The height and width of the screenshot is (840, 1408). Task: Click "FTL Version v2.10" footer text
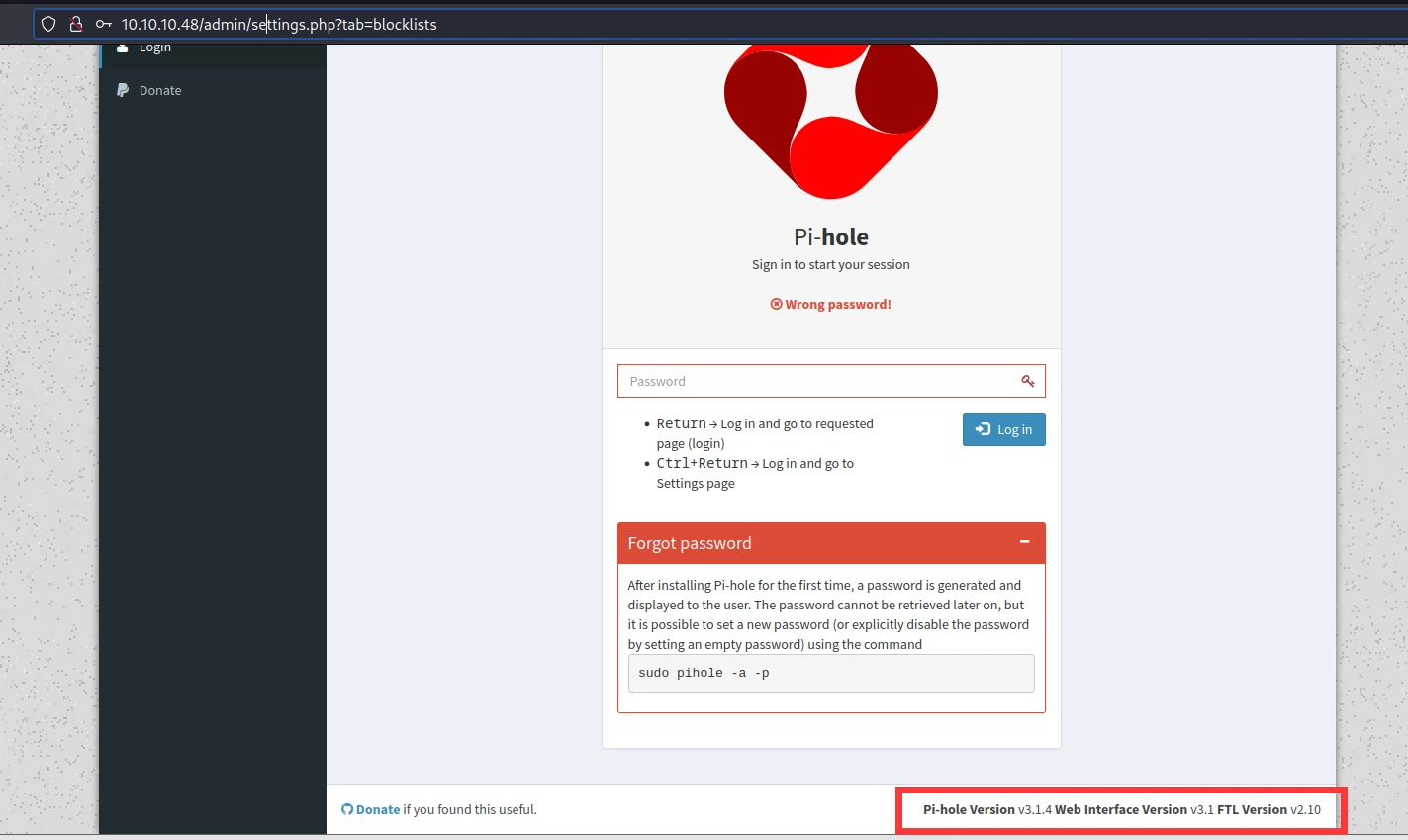pyautogui.click(x=1269, y=809)
